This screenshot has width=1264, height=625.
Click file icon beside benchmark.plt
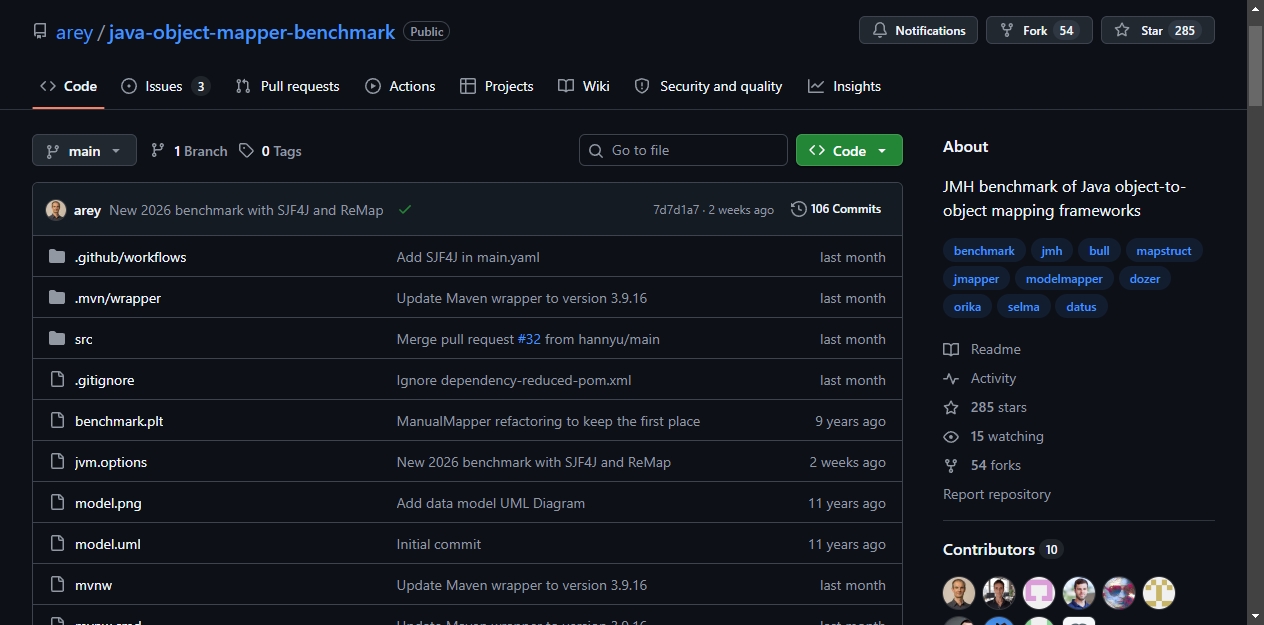(x=57, y=421)
